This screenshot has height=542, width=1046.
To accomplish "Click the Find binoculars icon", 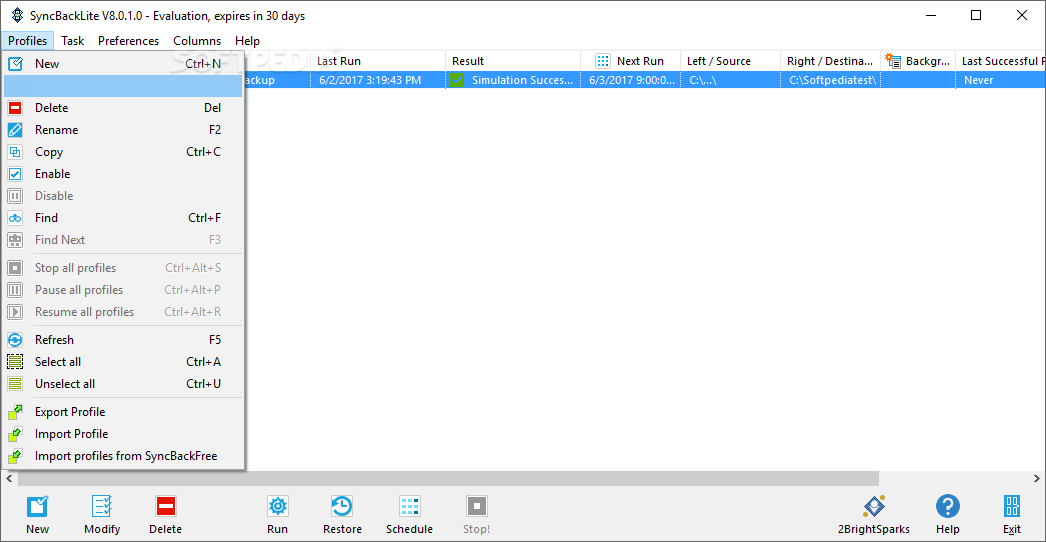I will (15, 218).
